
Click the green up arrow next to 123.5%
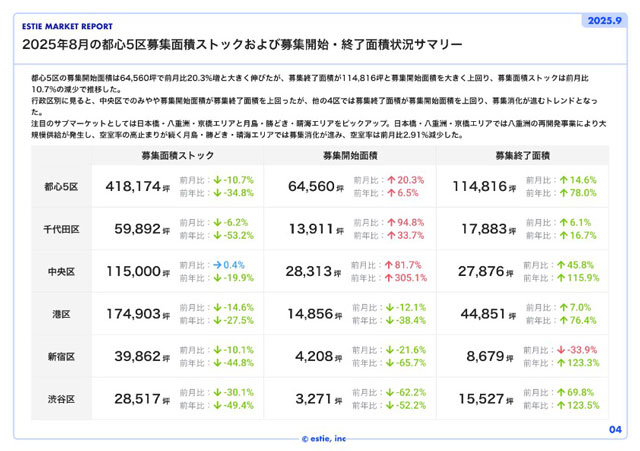point(561,406)
